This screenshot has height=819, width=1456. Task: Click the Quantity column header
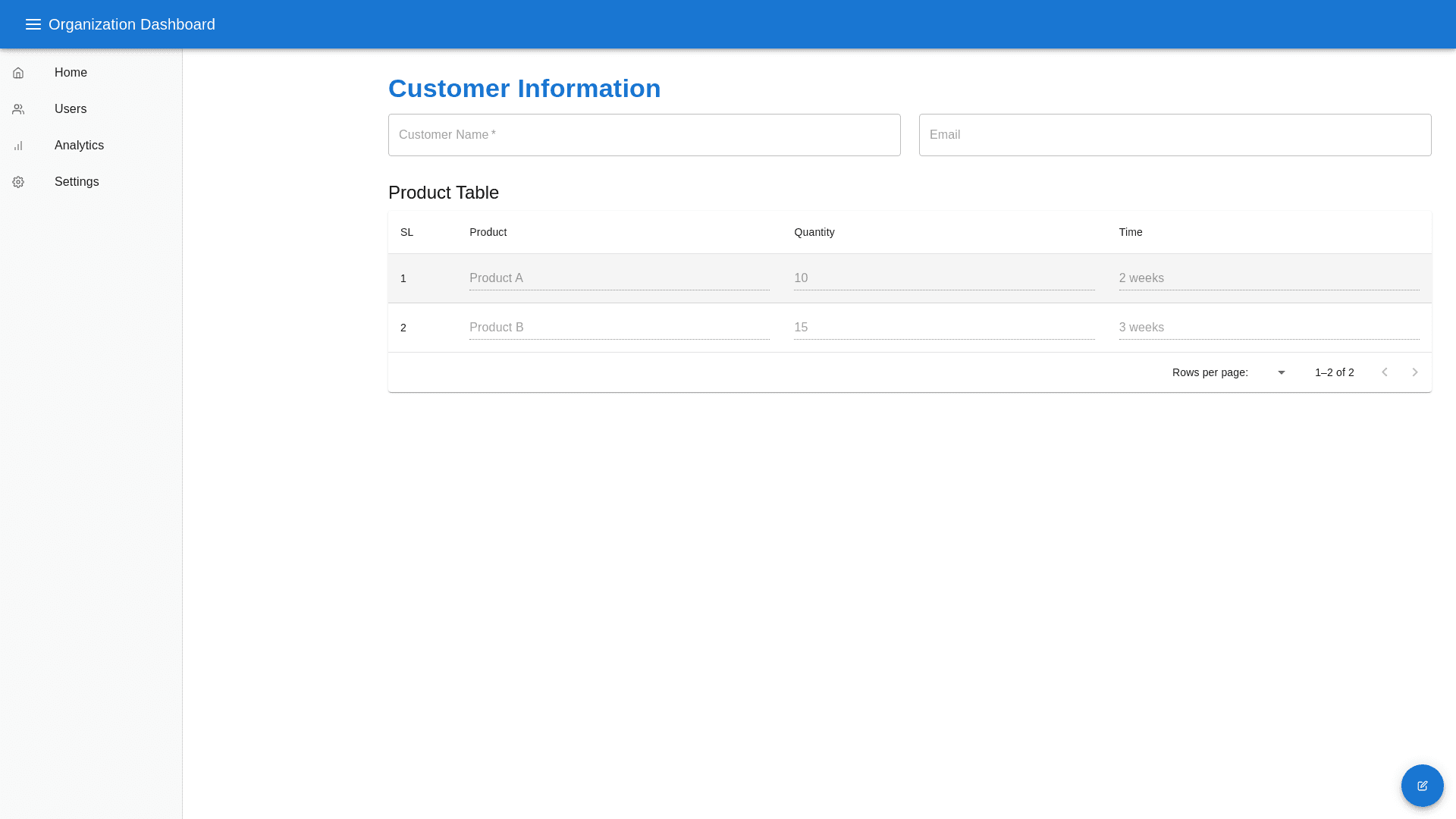point(814,232)
